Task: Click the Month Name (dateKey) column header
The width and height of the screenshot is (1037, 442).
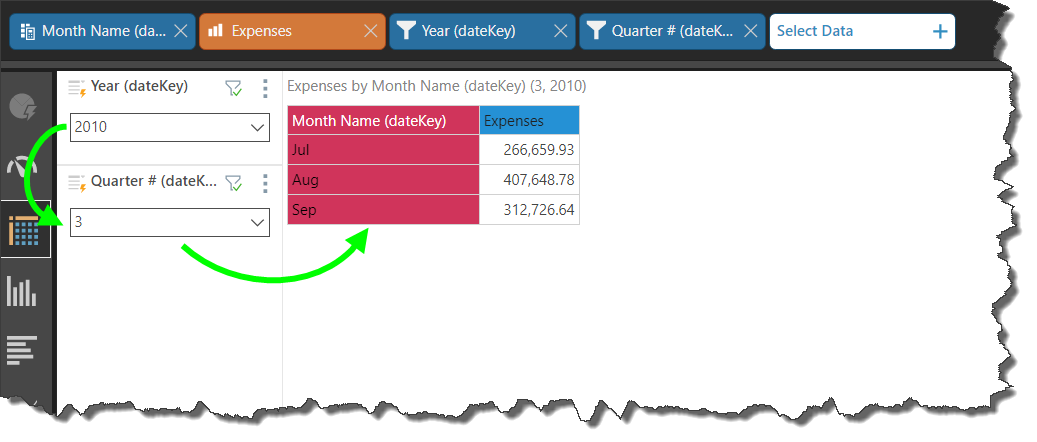Action: click(383, 121)
